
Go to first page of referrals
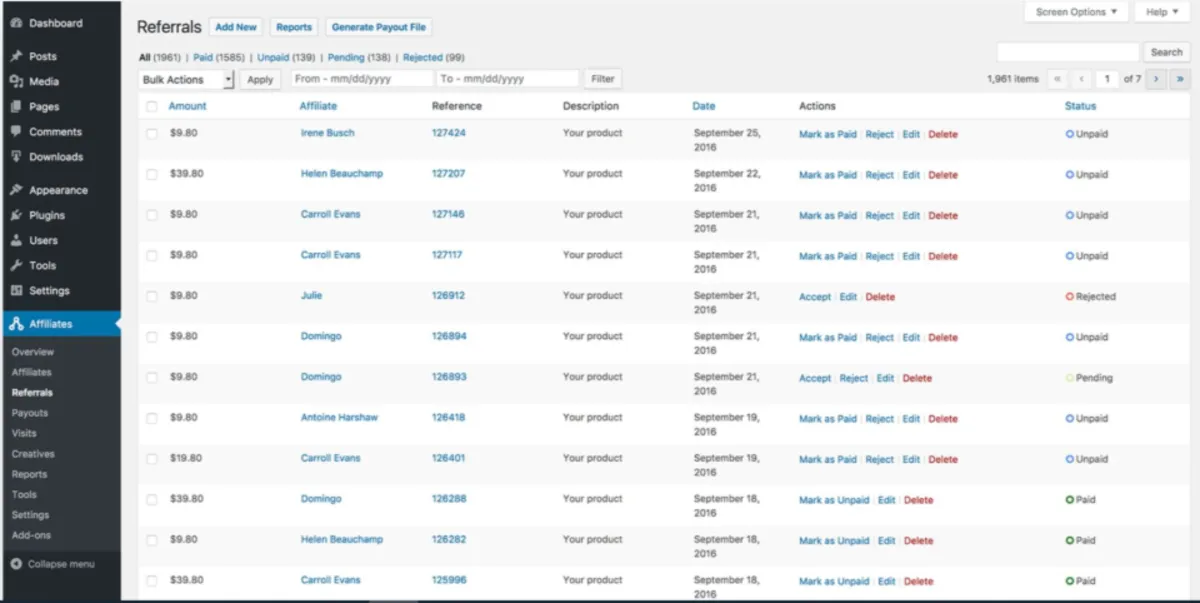tap(1057, 79)
